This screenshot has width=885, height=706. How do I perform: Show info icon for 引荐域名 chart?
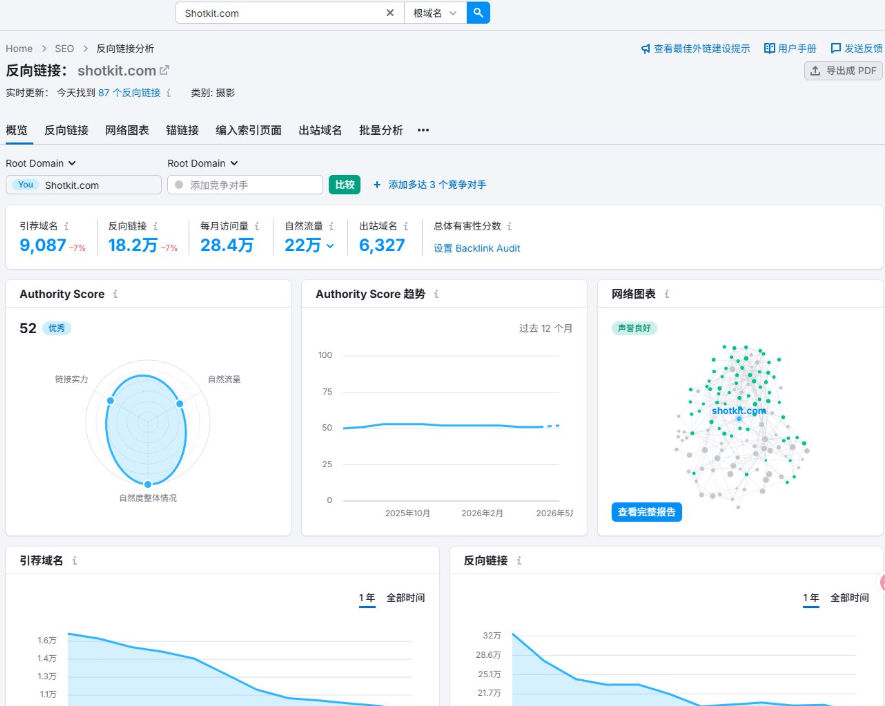(75, 561)
